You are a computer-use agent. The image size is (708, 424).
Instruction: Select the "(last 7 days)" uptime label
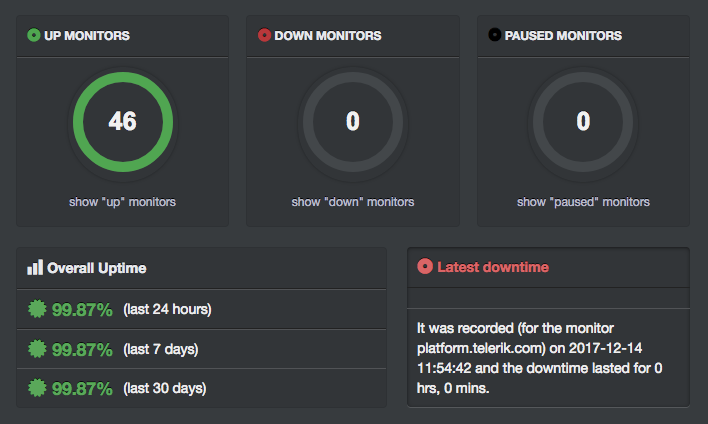point(160,349)
